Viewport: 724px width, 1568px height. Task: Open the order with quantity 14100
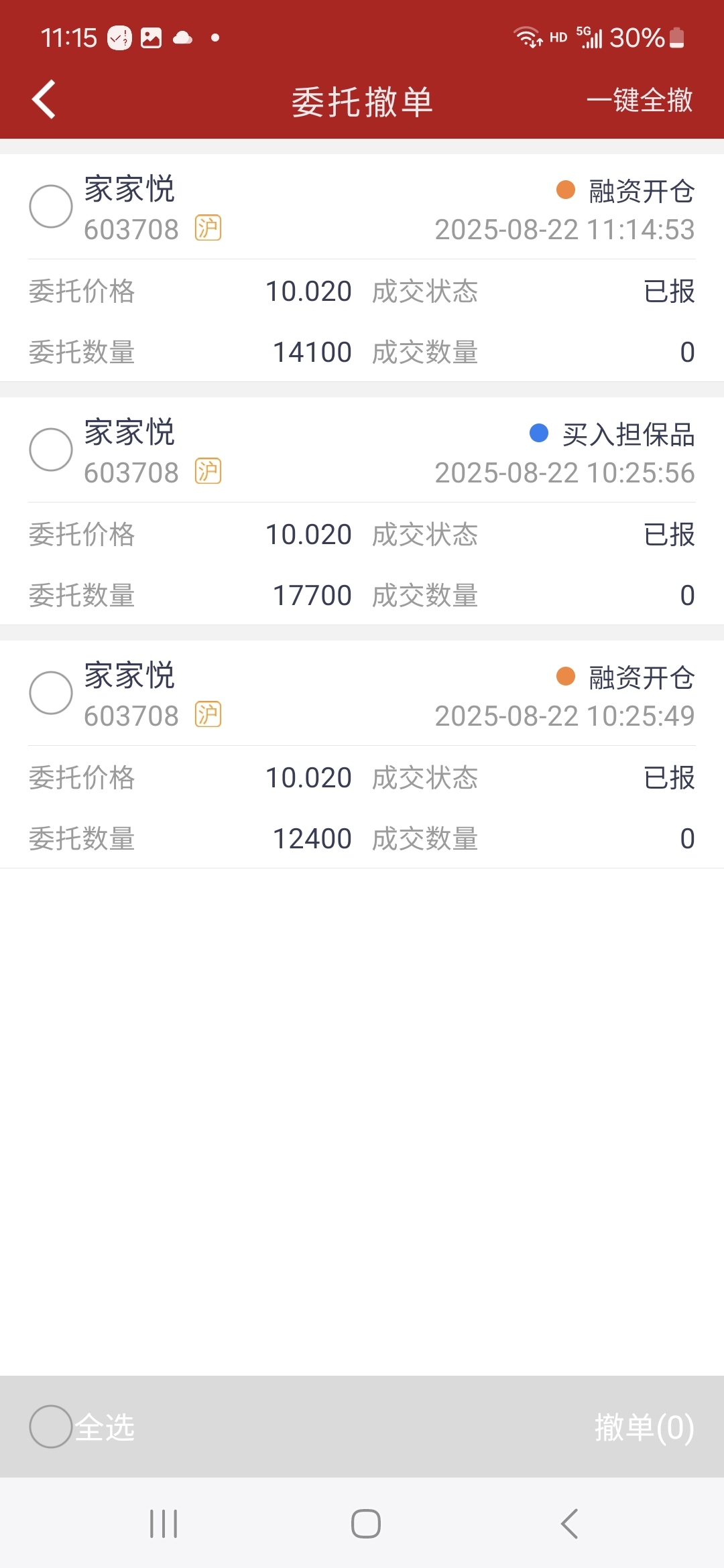point(362,268)
